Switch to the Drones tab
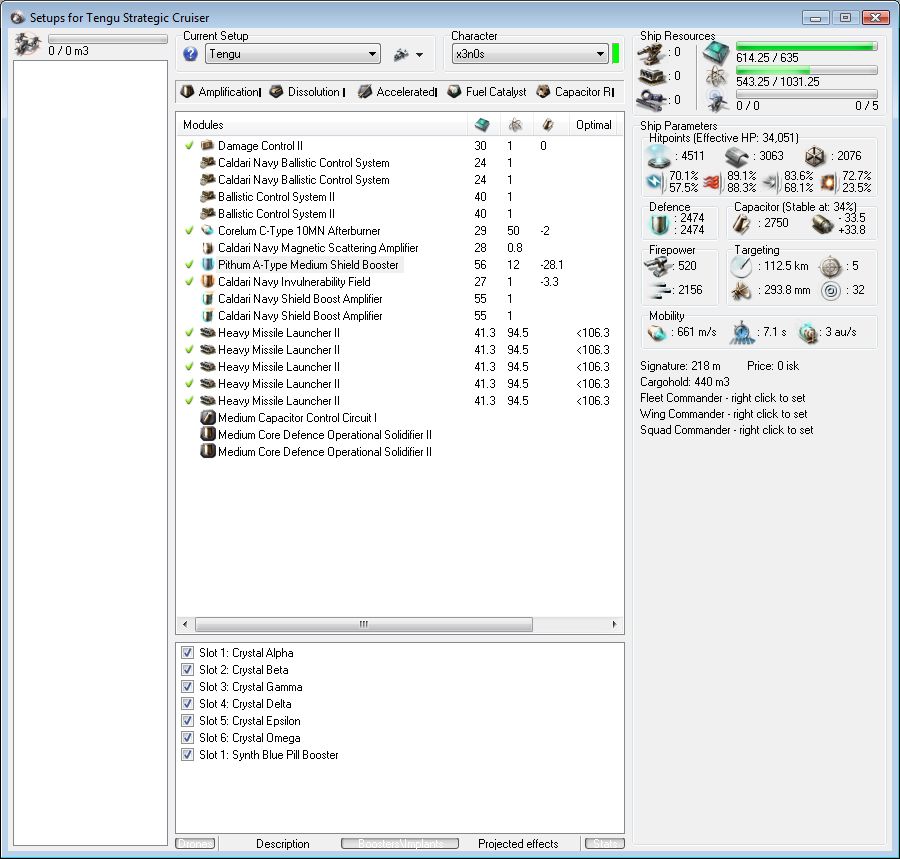Screen dimensions: 900x859 [x=195, y=844]
